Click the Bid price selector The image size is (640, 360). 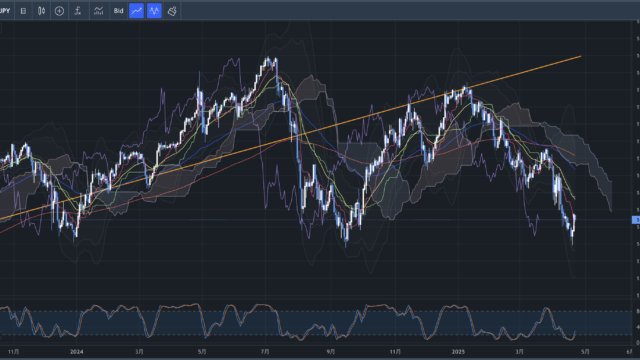[118, 11]
